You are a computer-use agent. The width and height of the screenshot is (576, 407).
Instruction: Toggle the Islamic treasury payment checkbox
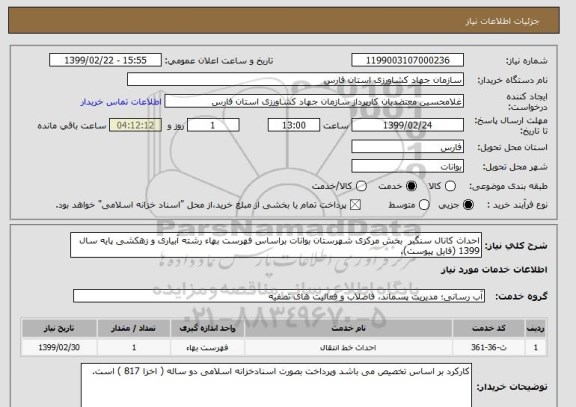pyautogui.click(x=355, y=205)
